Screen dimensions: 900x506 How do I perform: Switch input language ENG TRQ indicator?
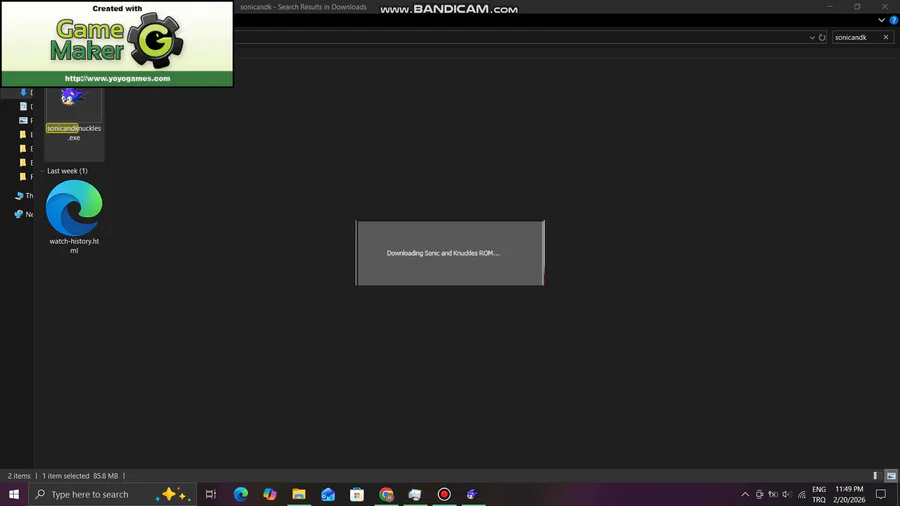pyautogui.click(x=819, y=494)
